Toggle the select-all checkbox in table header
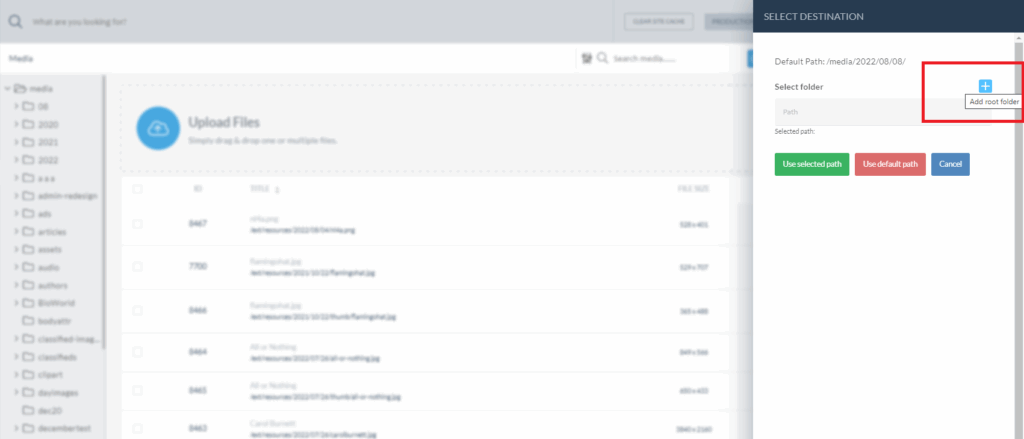1024x439 pixels. coord(137,188)
